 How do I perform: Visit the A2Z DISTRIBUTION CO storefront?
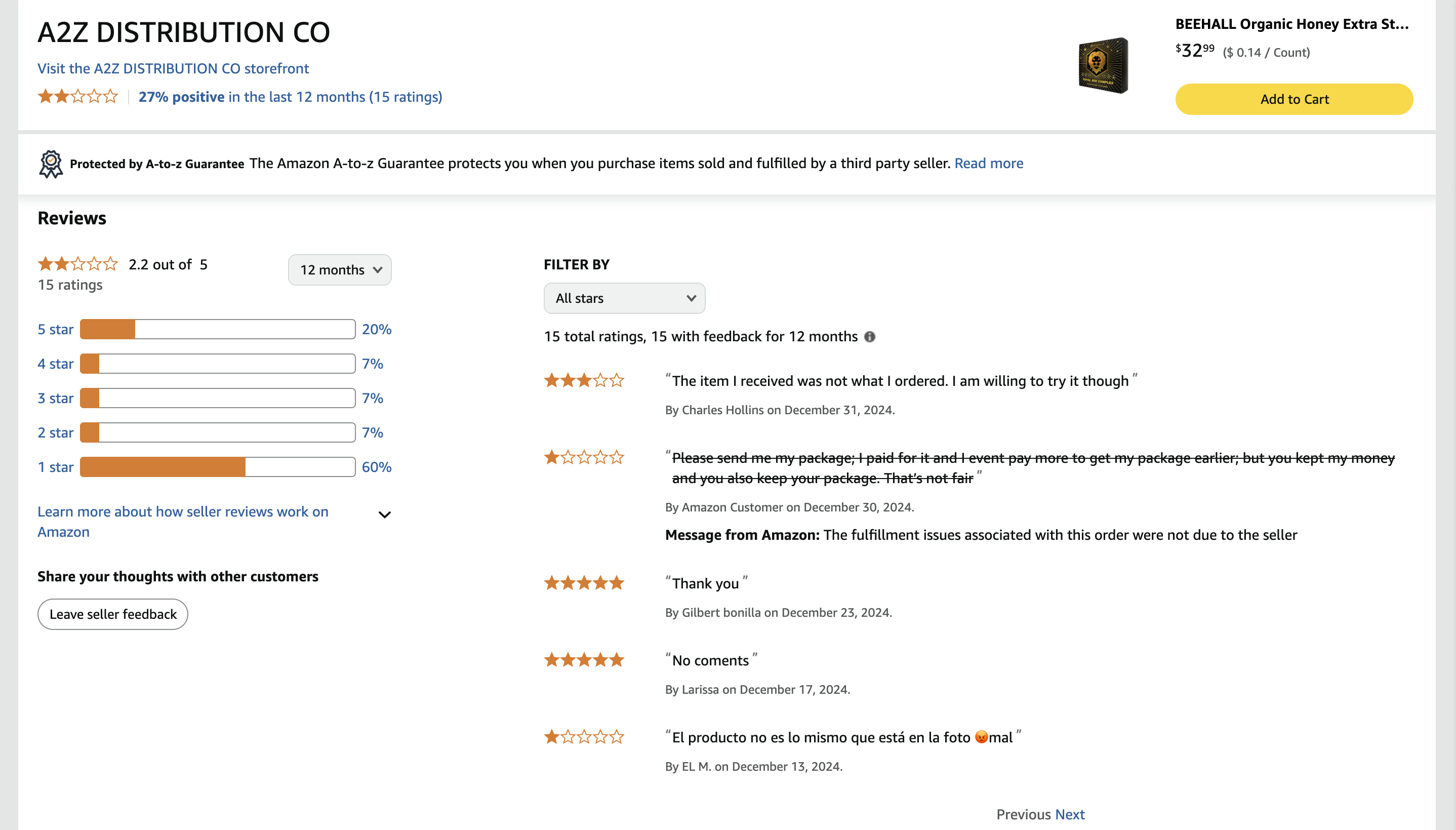point(173,68)
